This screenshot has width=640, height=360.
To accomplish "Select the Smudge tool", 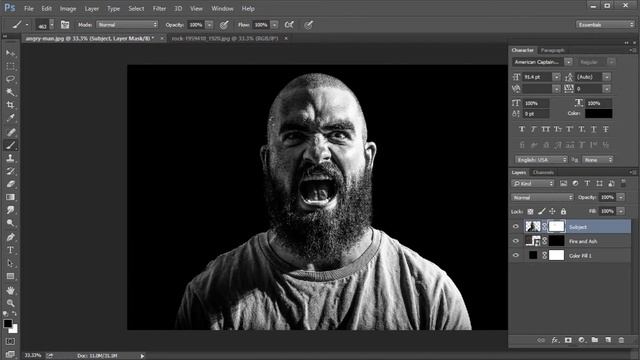I will point(10,210).
